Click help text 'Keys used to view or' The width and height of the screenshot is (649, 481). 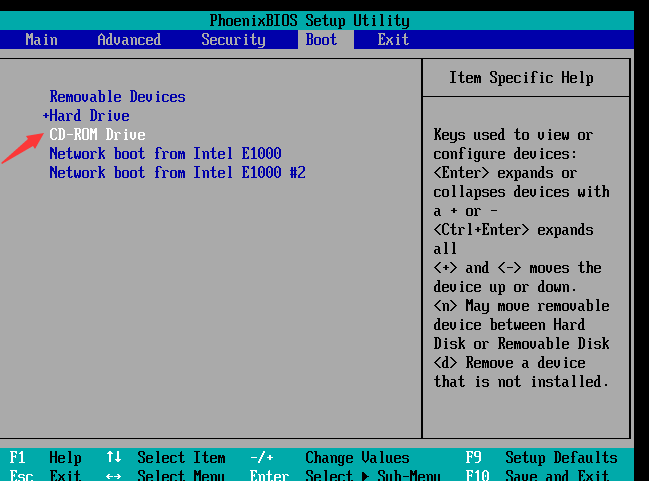513,135
